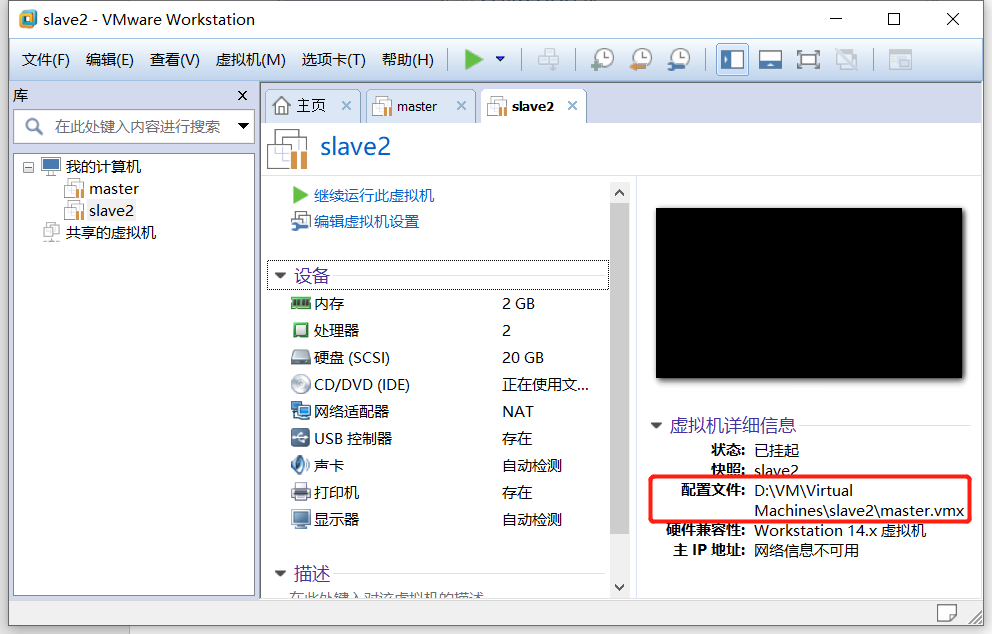Click the scroll down arrow in device pane
The width and height of the screenshot is (992, 634).
pos(619,587)
